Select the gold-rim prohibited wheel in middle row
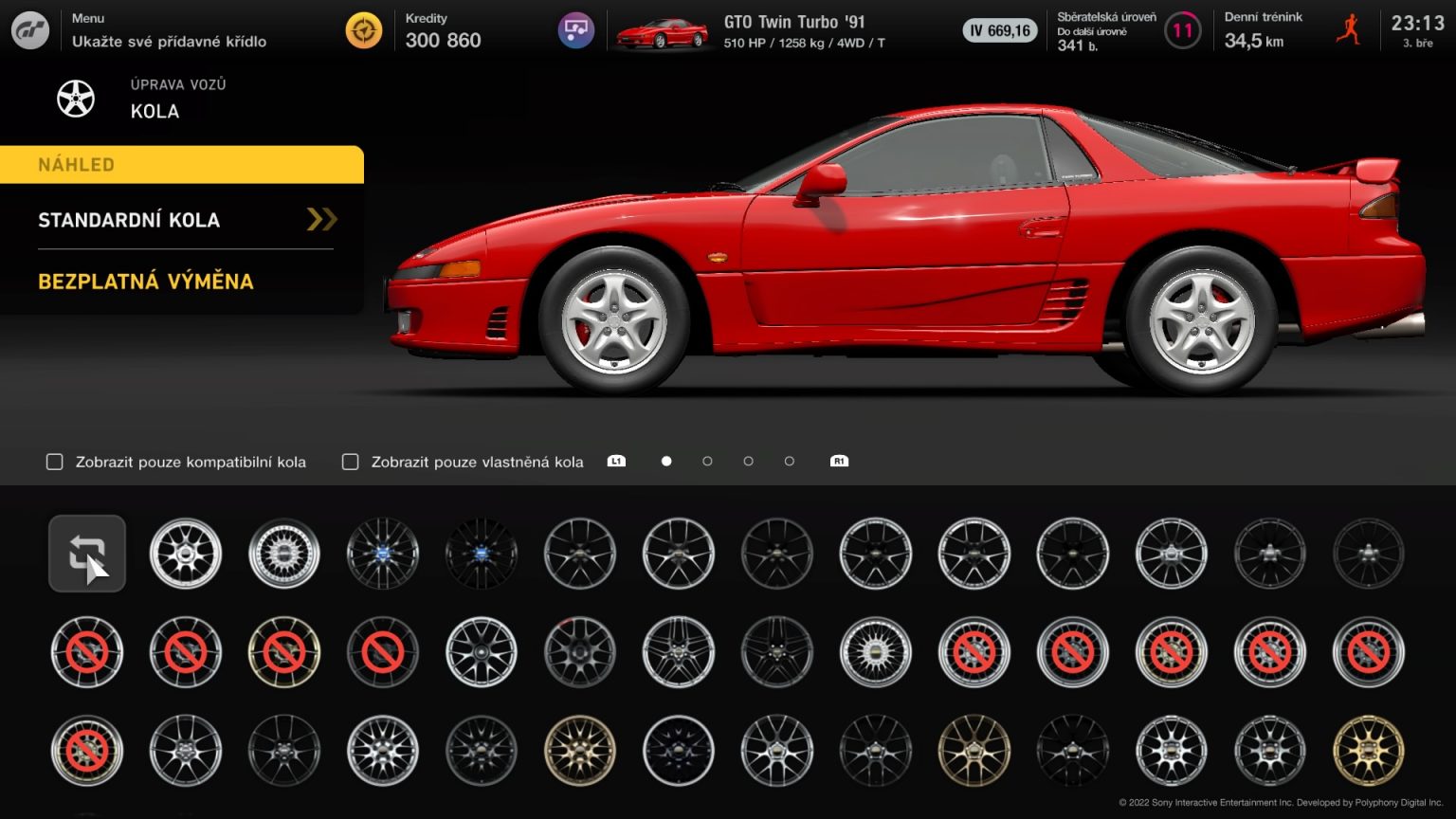This screenshot has height=819, width=1456. click(x=284, y=652)
